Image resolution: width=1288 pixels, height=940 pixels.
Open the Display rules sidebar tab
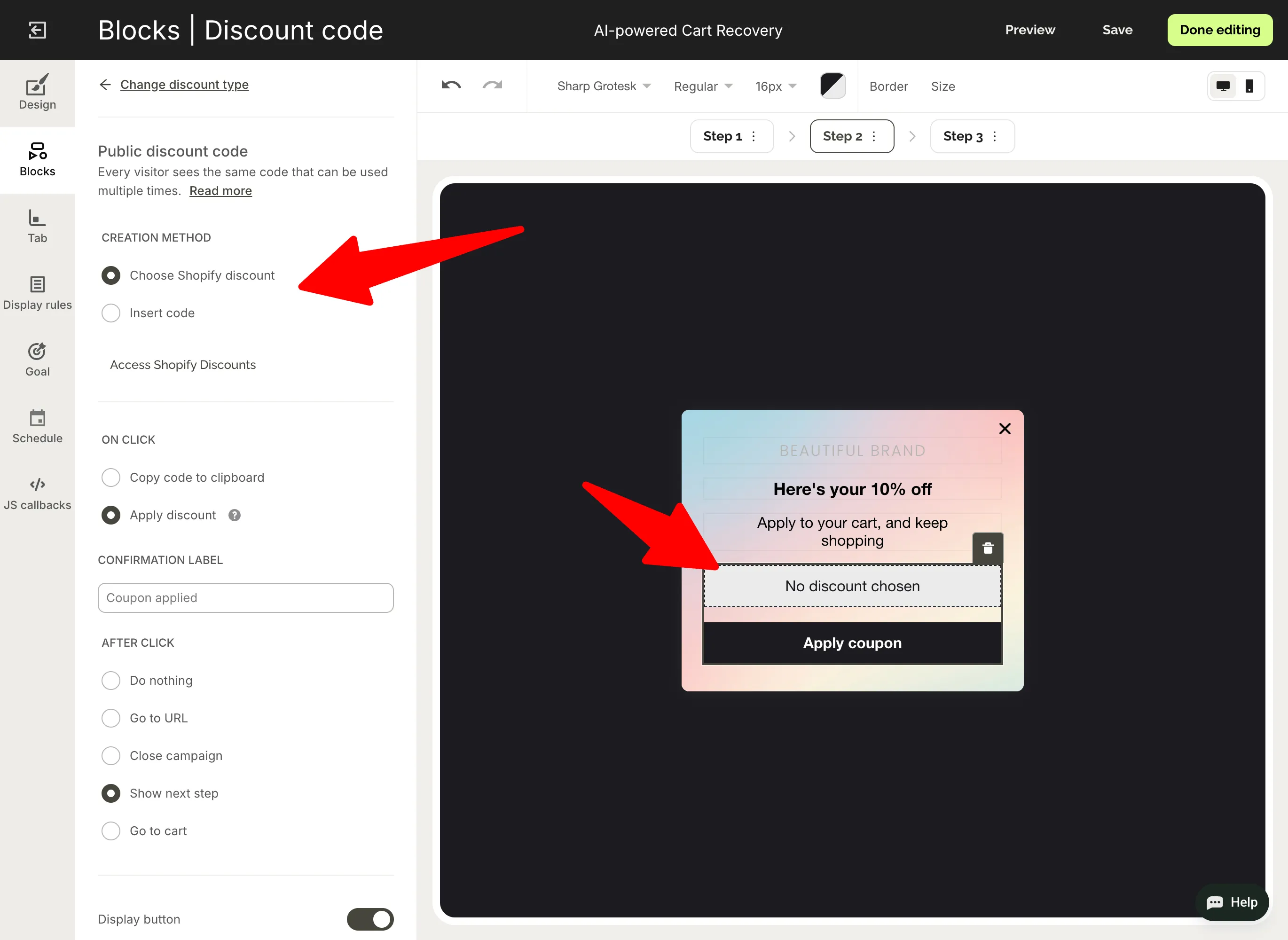coord(38,293)
